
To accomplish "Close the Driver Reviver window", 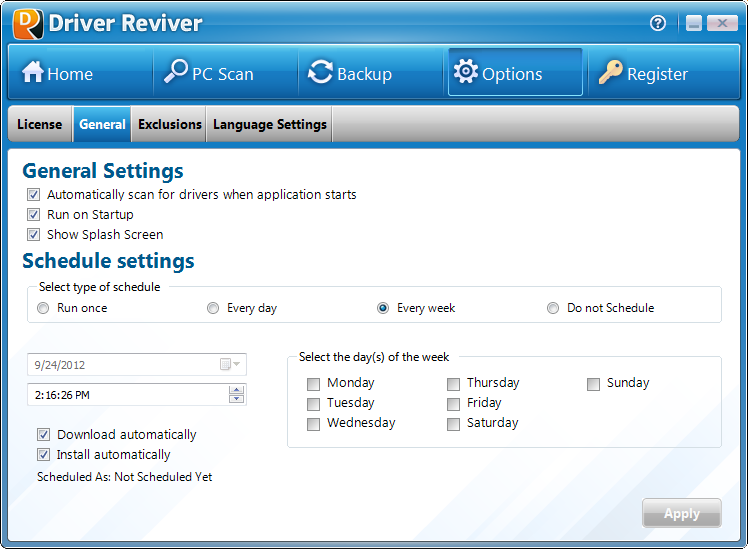I will pyautogui.click(x=722, y=23).
